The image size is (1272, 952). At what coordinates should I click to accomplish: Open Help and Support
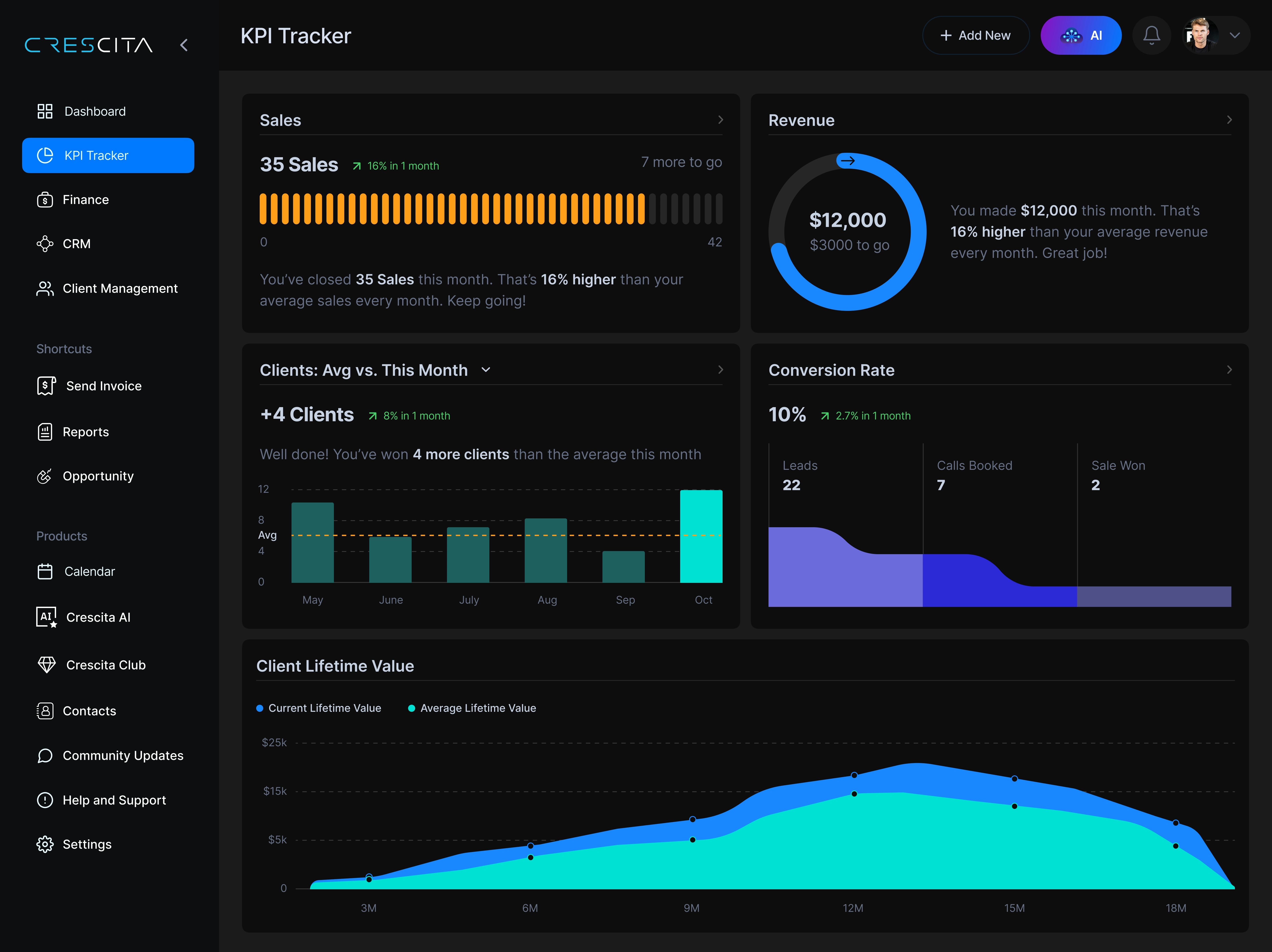click(114, 800)
